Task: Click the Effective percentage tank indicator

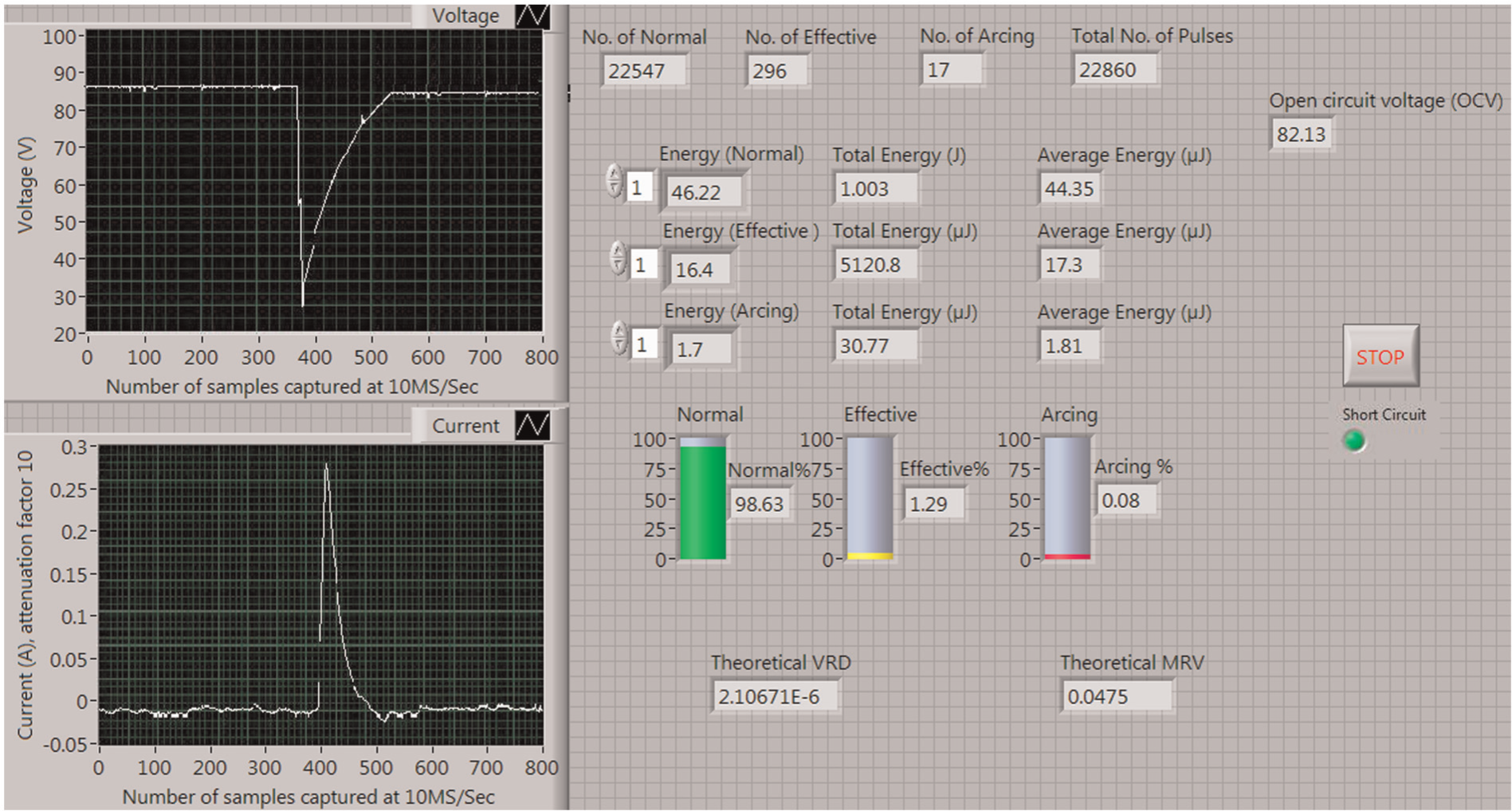Action: (870, 498)
